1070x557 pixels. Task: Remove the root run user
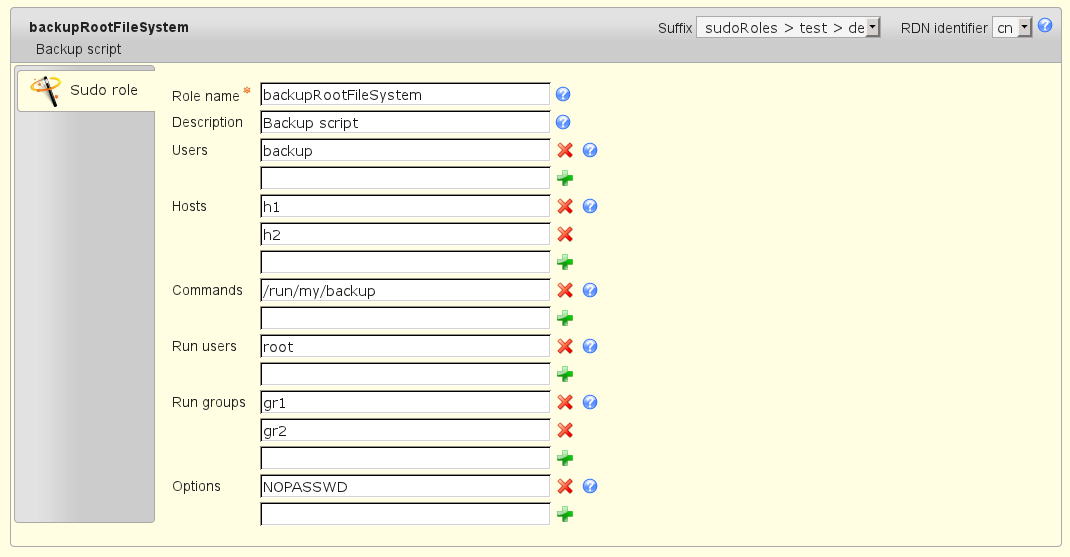(x=564, y=347)
